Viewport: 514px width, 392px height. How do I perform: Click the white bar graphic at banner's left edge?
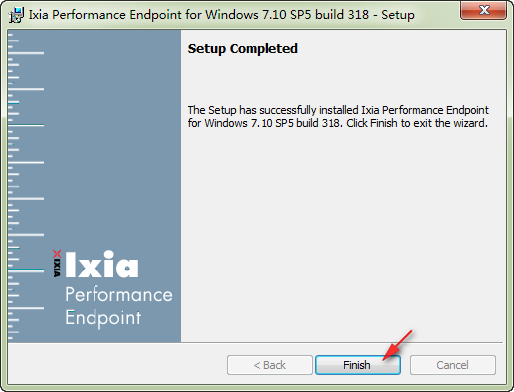(26, 186)
